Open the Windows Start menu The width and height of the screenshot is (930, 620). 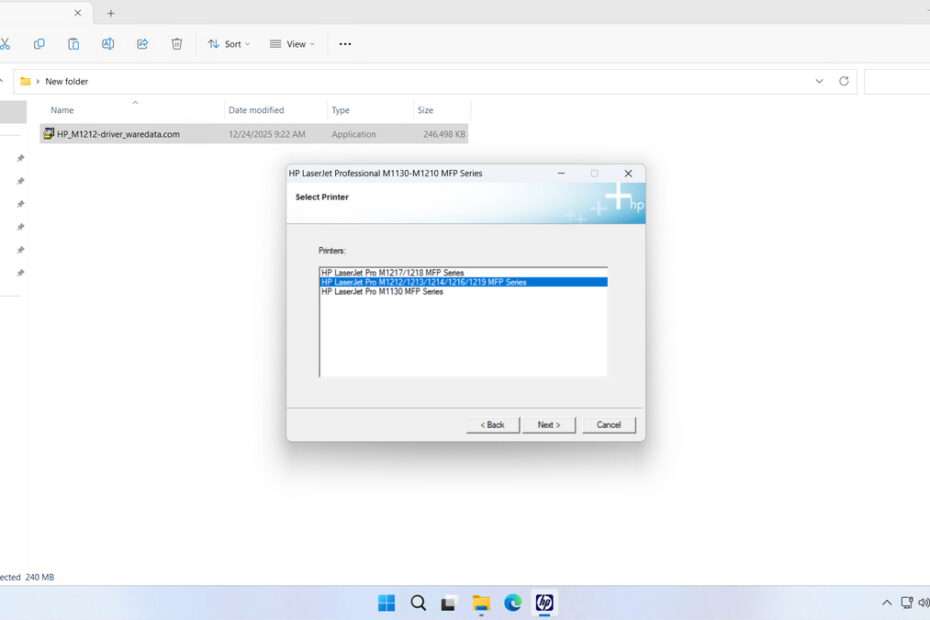(x=386, y=602)
